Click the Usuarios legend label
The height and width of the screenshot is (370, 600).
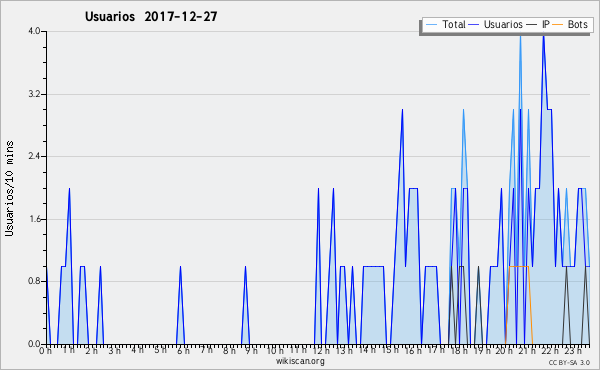click(503, 24)
